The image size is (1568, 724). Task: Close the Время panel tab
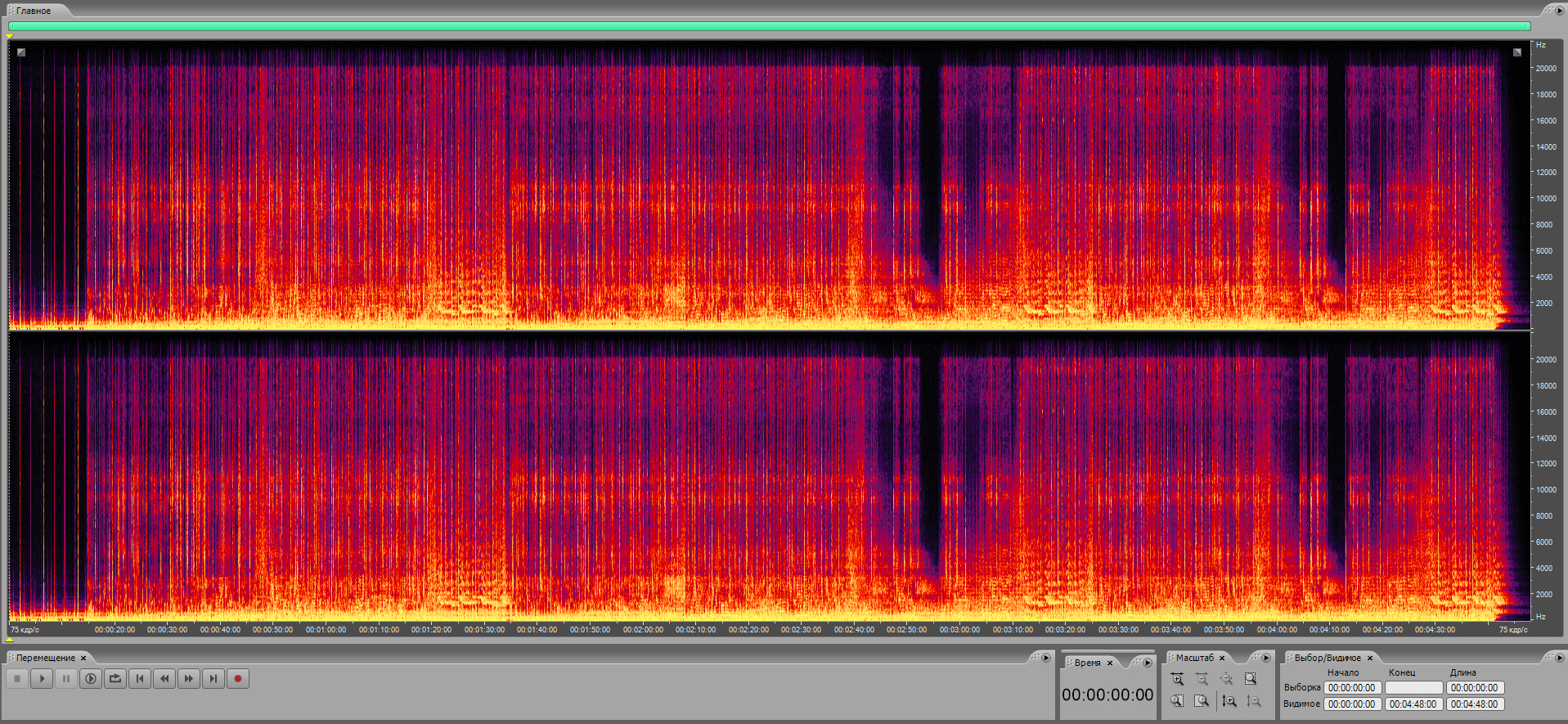pos(1110,663)
